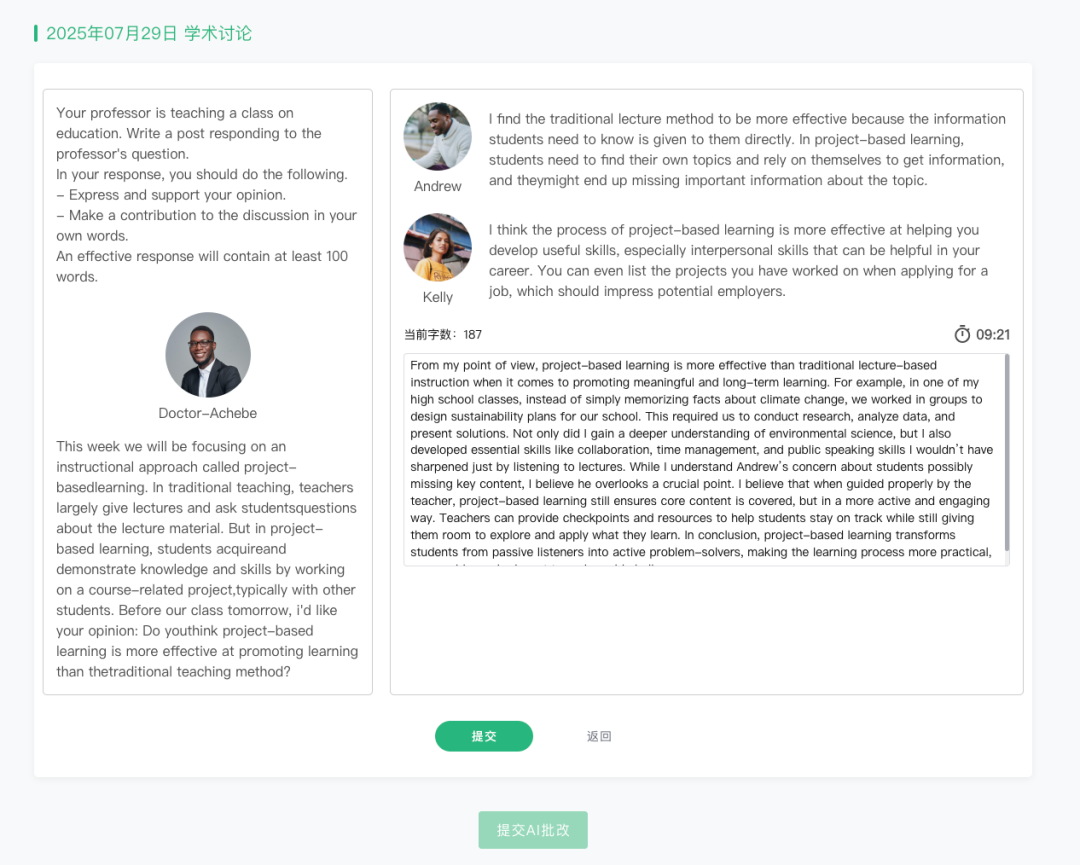Click the 'at least 100 words' requirement sentence
This screenshot has height=865, width=1080.
coord(202,266)
